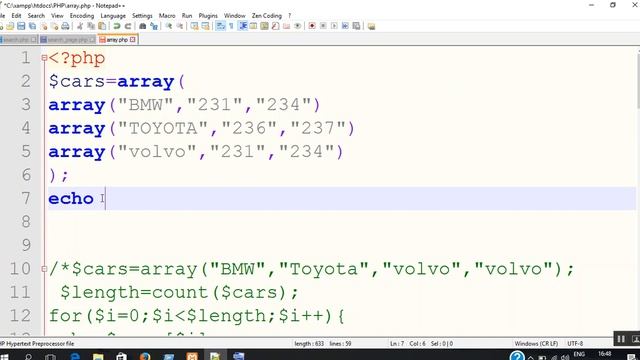The height and width of the screenshot is (360, 640).
Task: Click the ENG language indicator in tray
Action: pos(579,354)
